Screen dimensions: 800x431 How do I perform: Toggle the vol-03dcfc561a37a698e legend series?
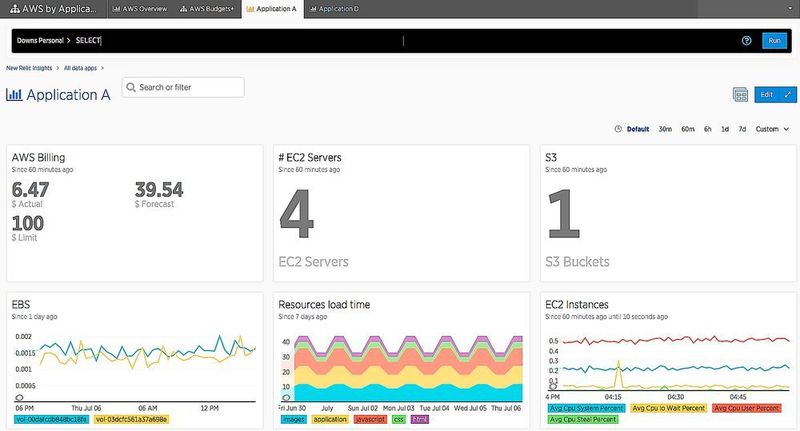point(131,419)
